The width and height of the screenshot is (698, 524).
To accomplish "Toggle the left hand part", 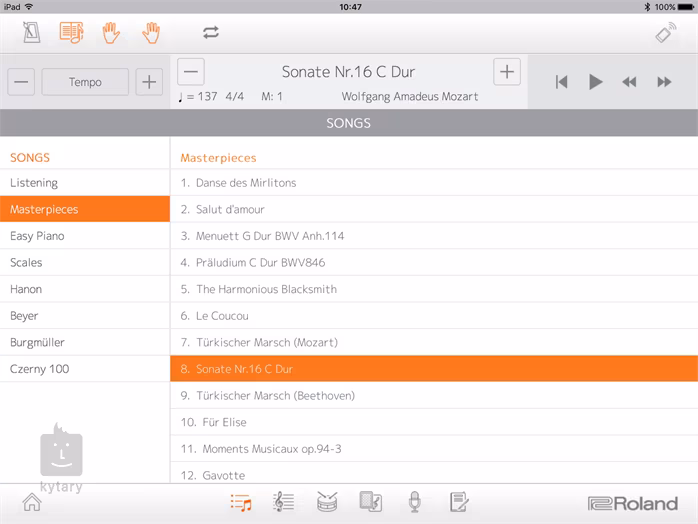I will [111, 32].
